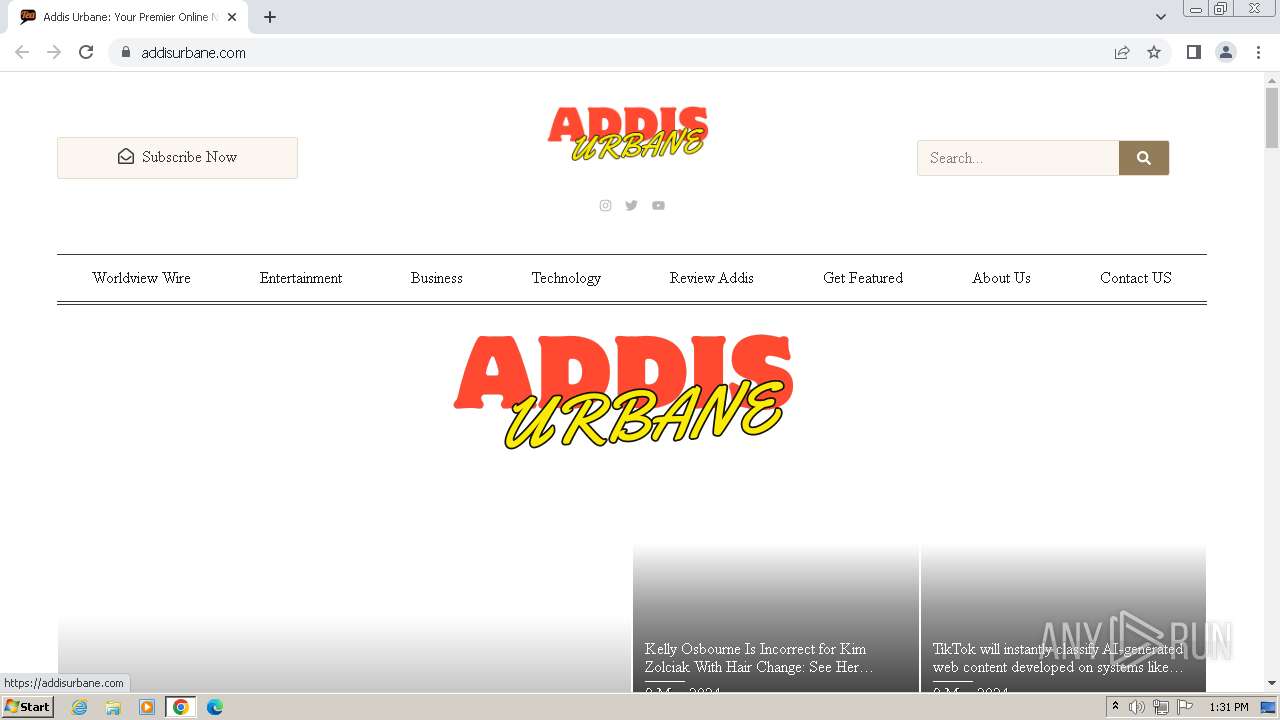Click the scrollbar down arrow
This screenshot has width=1280, height=720.
1272,683
